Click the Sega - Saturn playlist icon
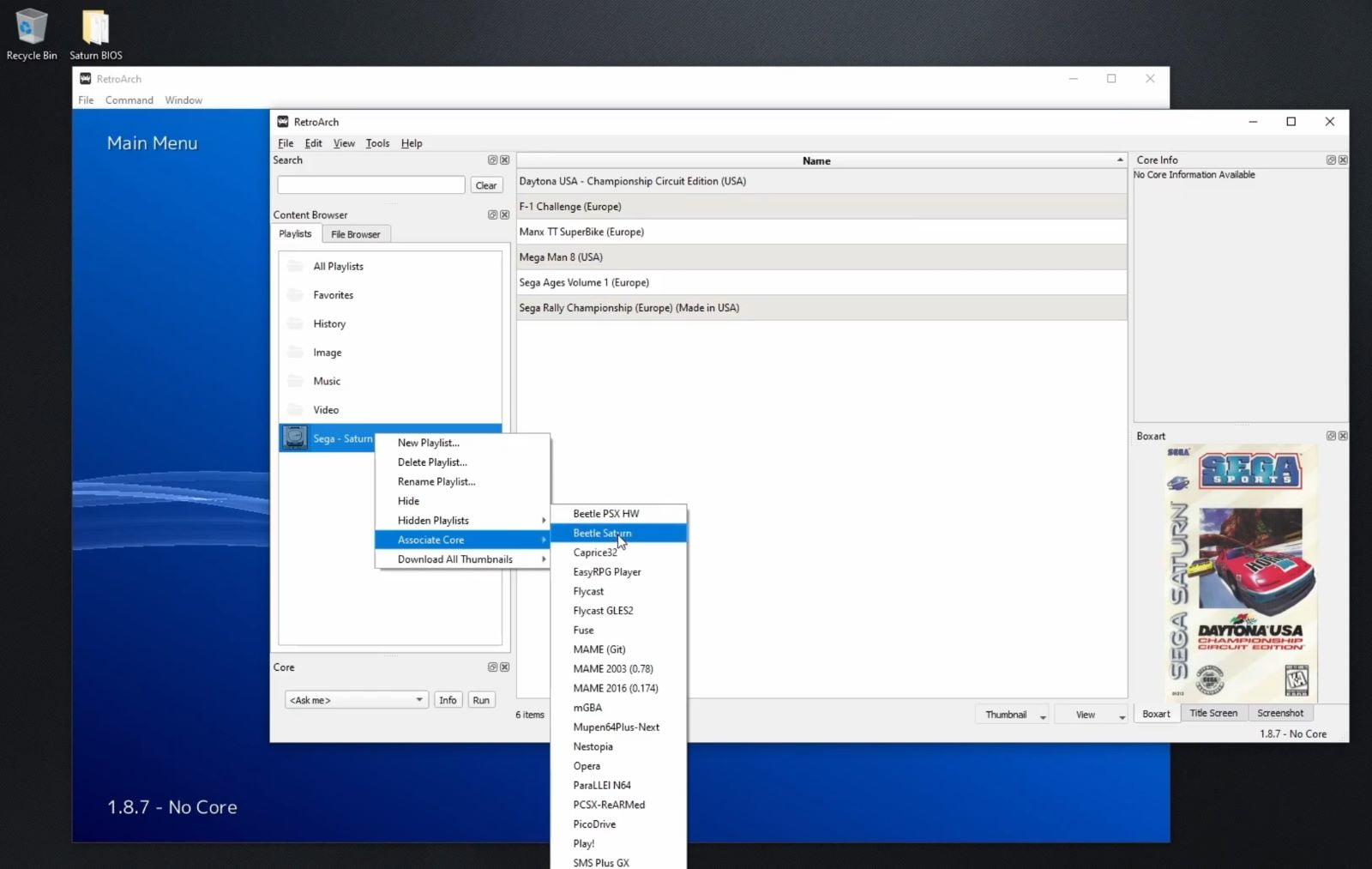1372x869 pixels. [x=296, y=438]
